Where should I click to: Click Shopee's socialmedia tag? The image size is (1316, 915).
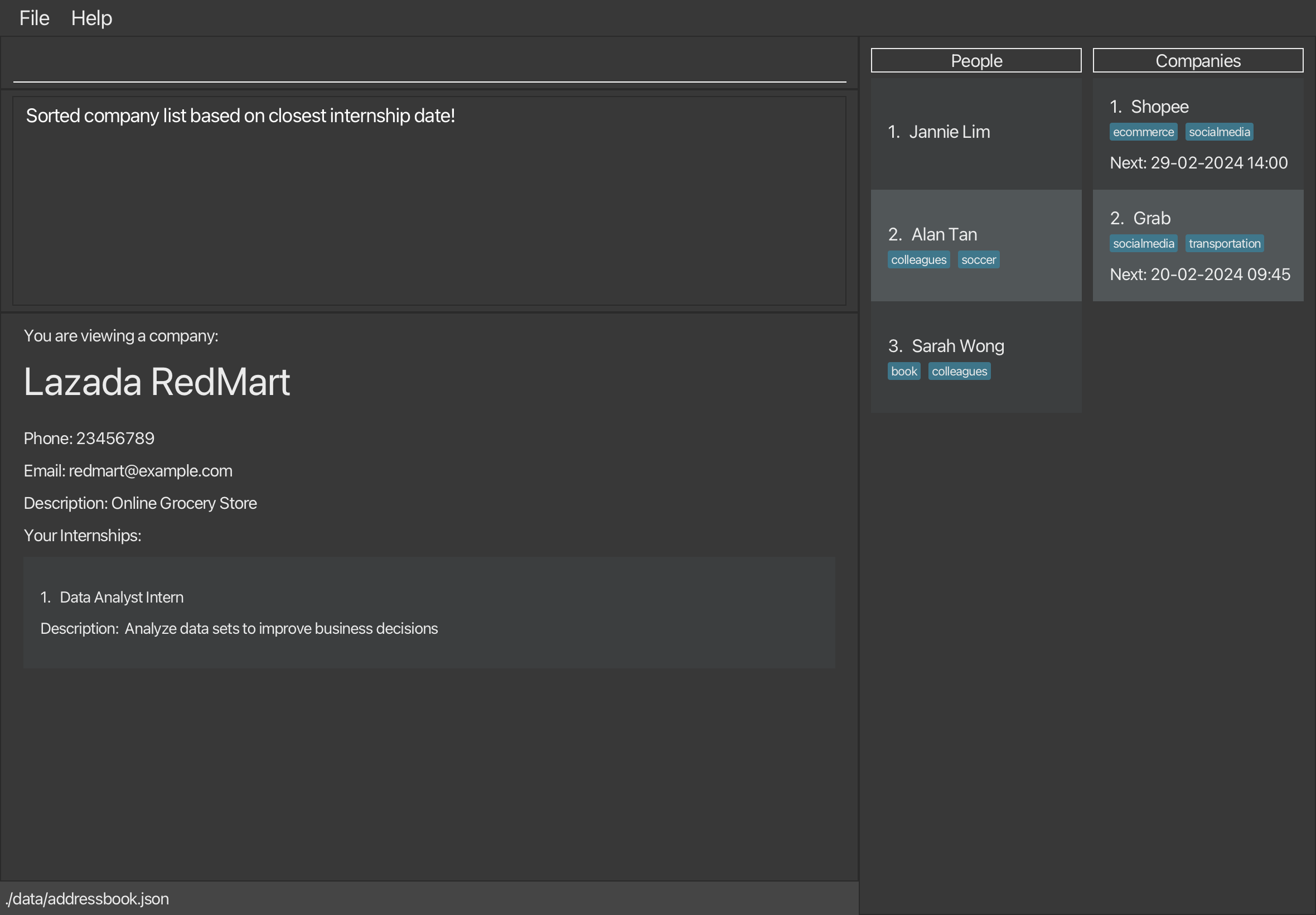[1218, 132]
